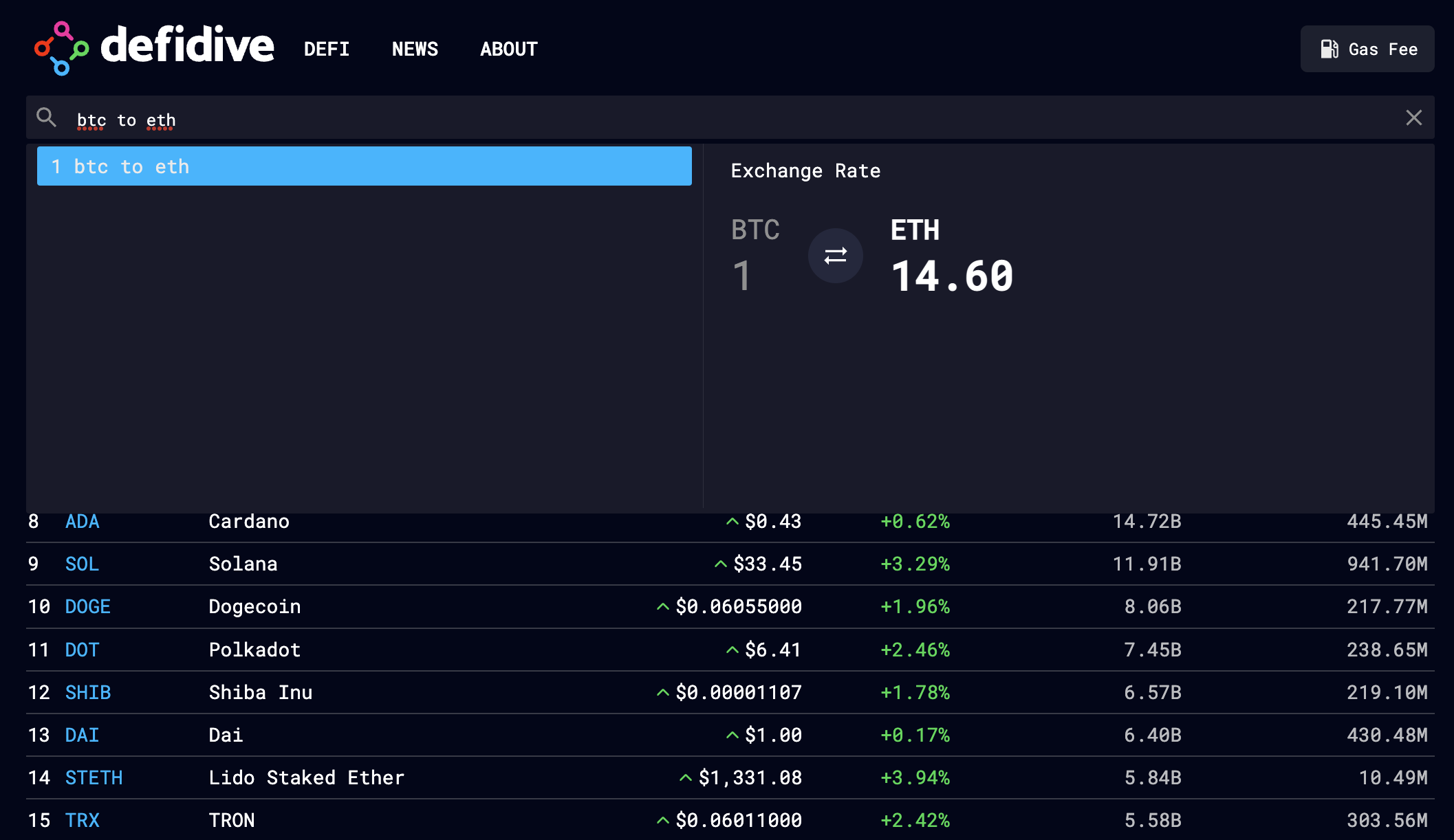The width and height of the screenshot is (1454, 840).
Task: Click the $1,331.08 STETH price
Action: click(x=750, y=778)
